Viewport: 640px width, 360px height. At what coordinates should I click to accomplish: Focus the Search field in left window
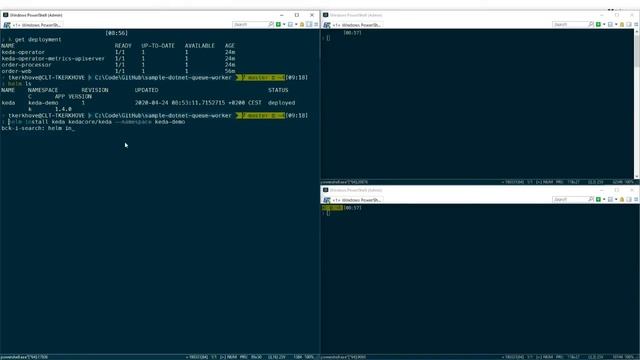click(x=250, y=24)
